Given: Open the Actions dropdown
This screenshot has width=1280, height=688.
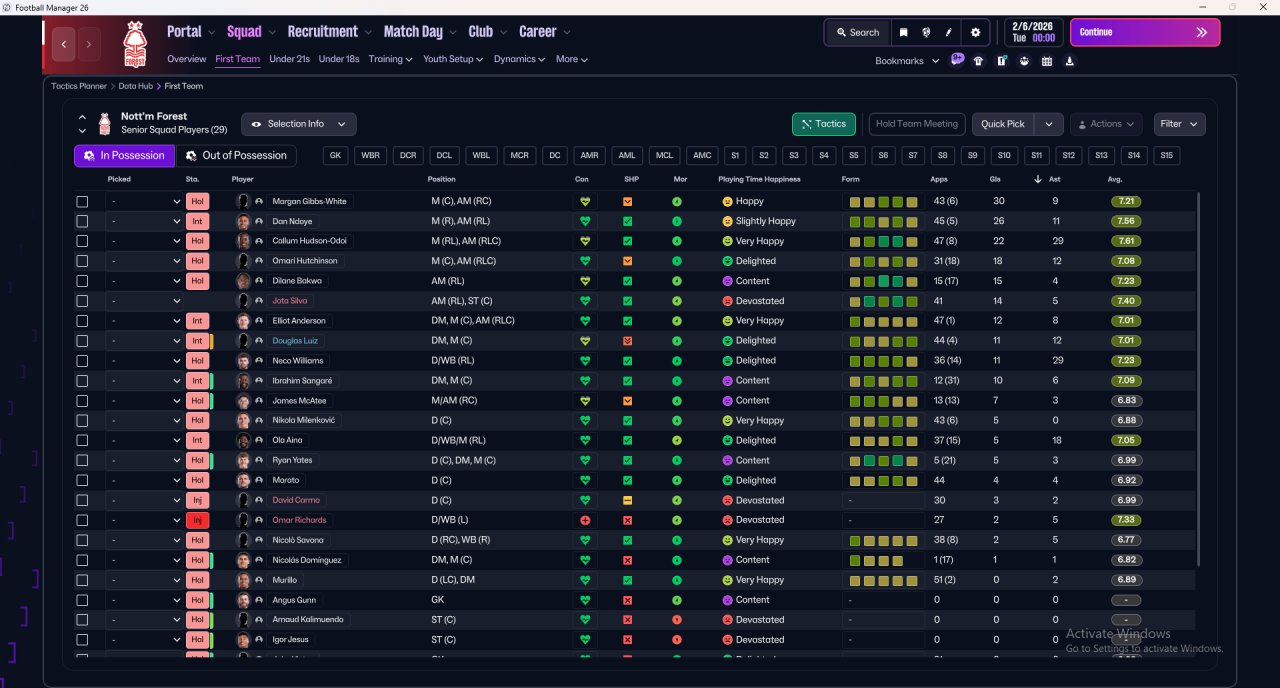Looking at the screenshot, I should (1106, 124).
